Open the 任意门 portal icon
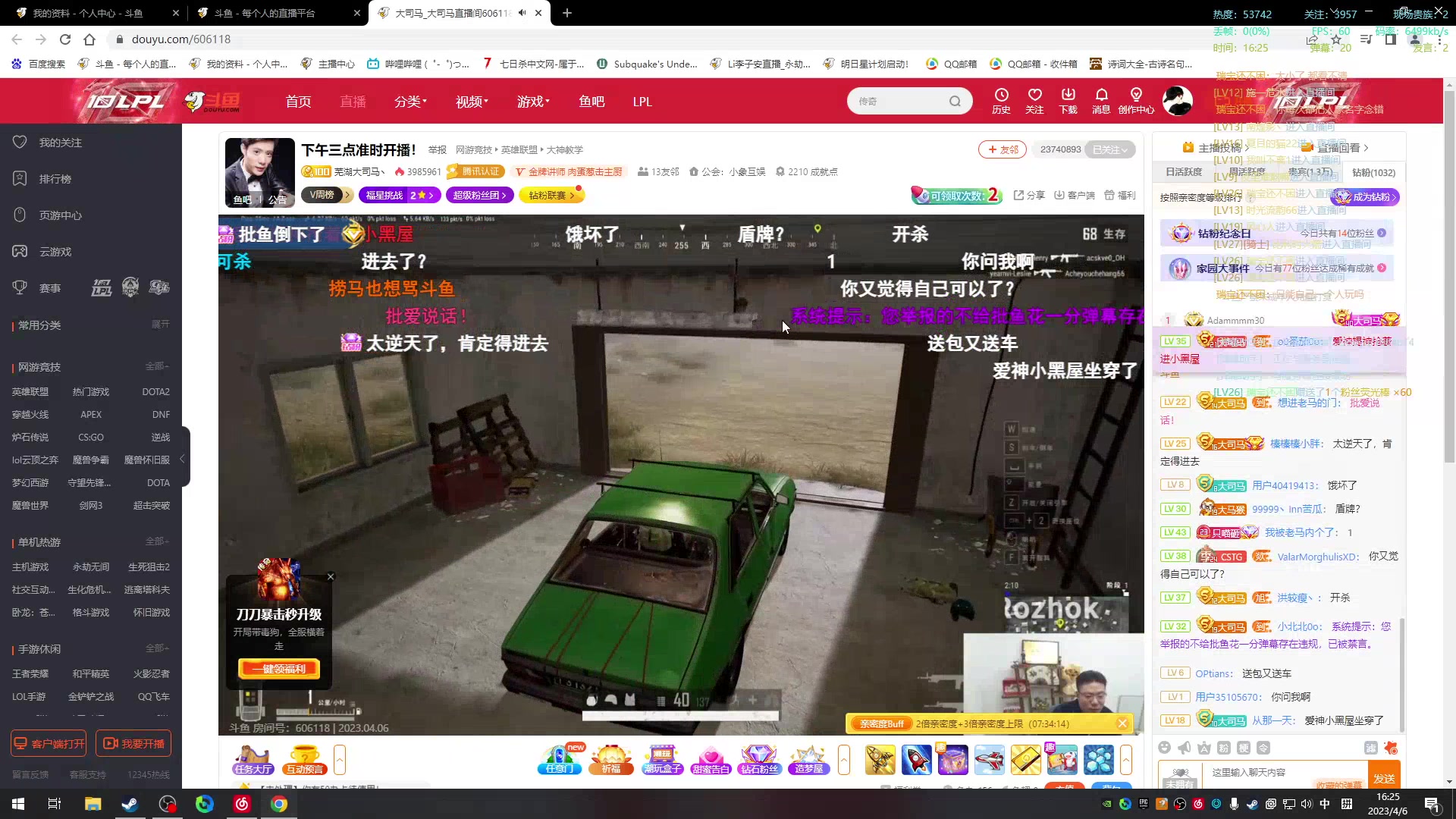 [560, 759]
